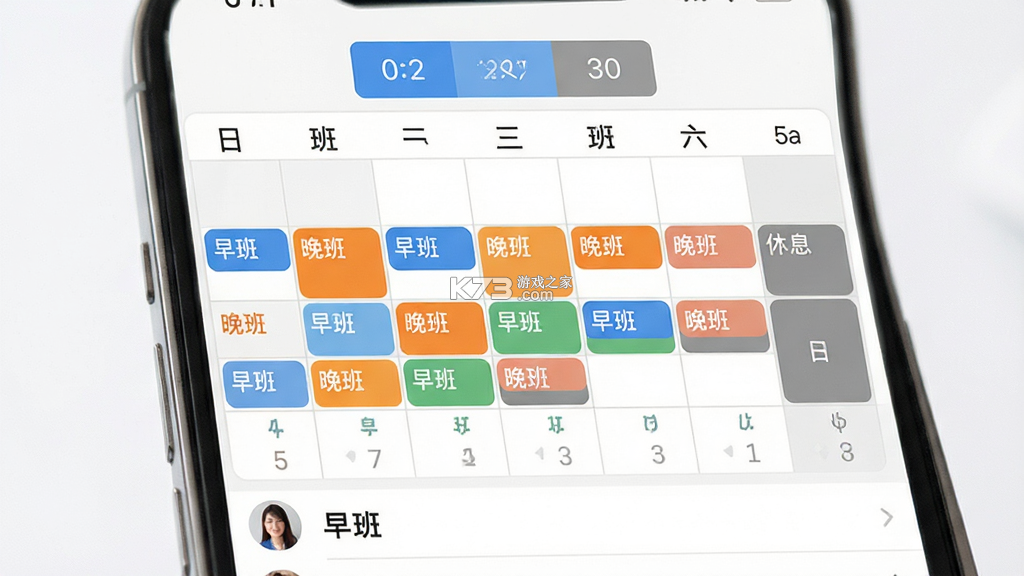Tap the teal symbol above count 5

point(276,429)
